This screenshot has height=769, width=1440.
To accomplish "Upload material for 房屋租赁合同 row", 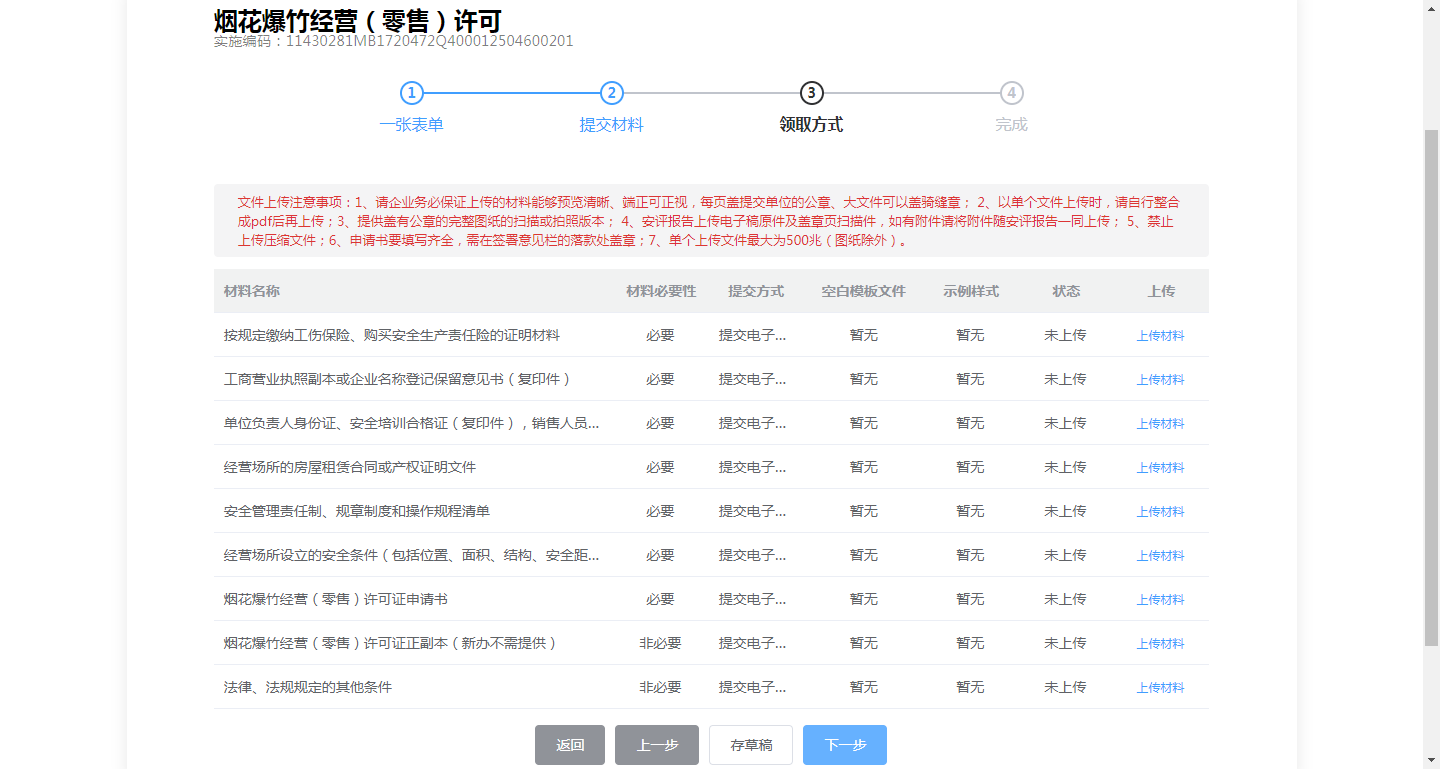I will pyautogui.click(x=1160, y=468).
